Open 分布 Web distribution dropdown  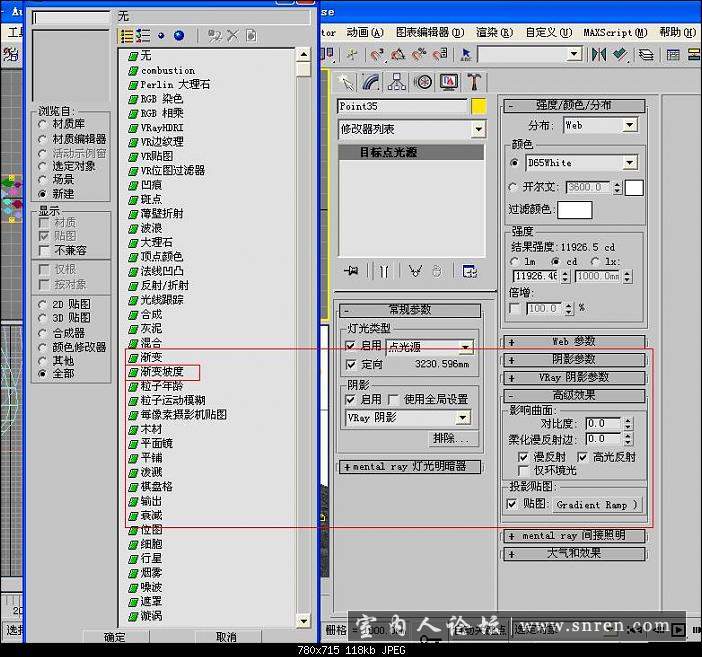600,125
